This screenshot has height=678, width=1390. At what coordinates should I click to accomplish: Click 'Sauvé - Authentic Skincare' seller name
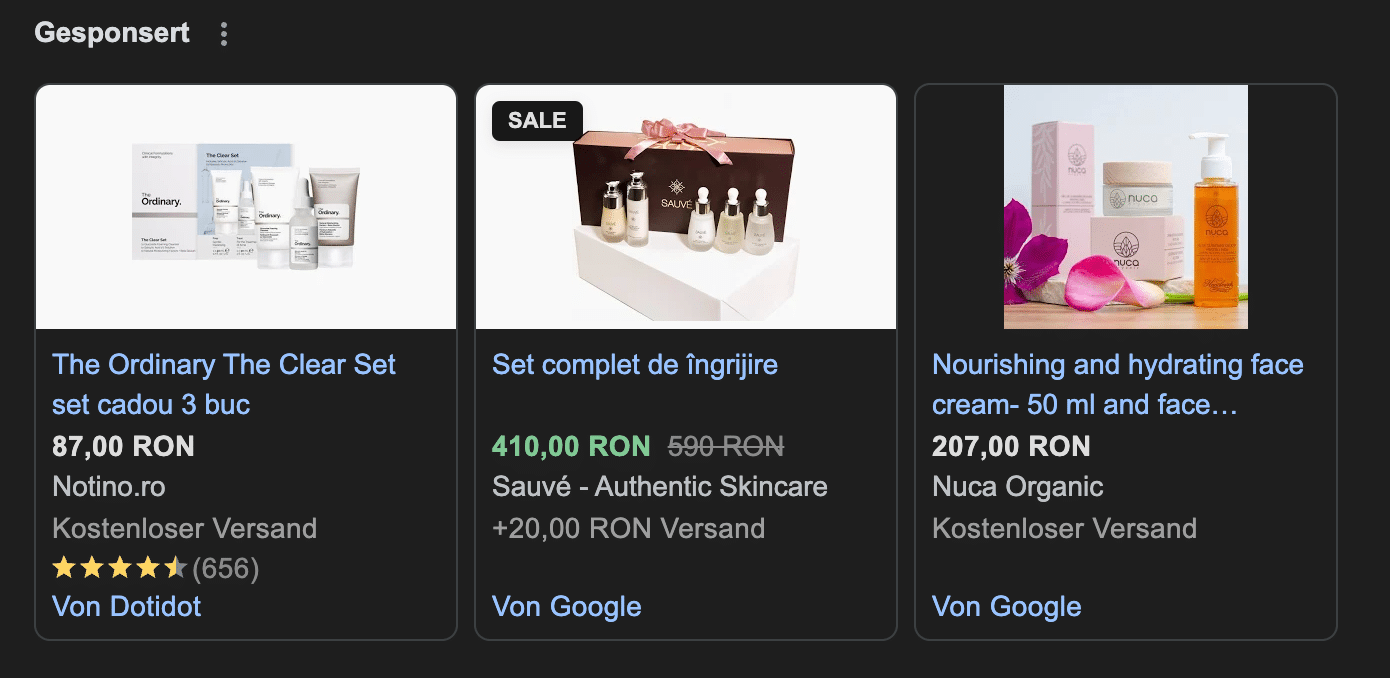[660, 487]
